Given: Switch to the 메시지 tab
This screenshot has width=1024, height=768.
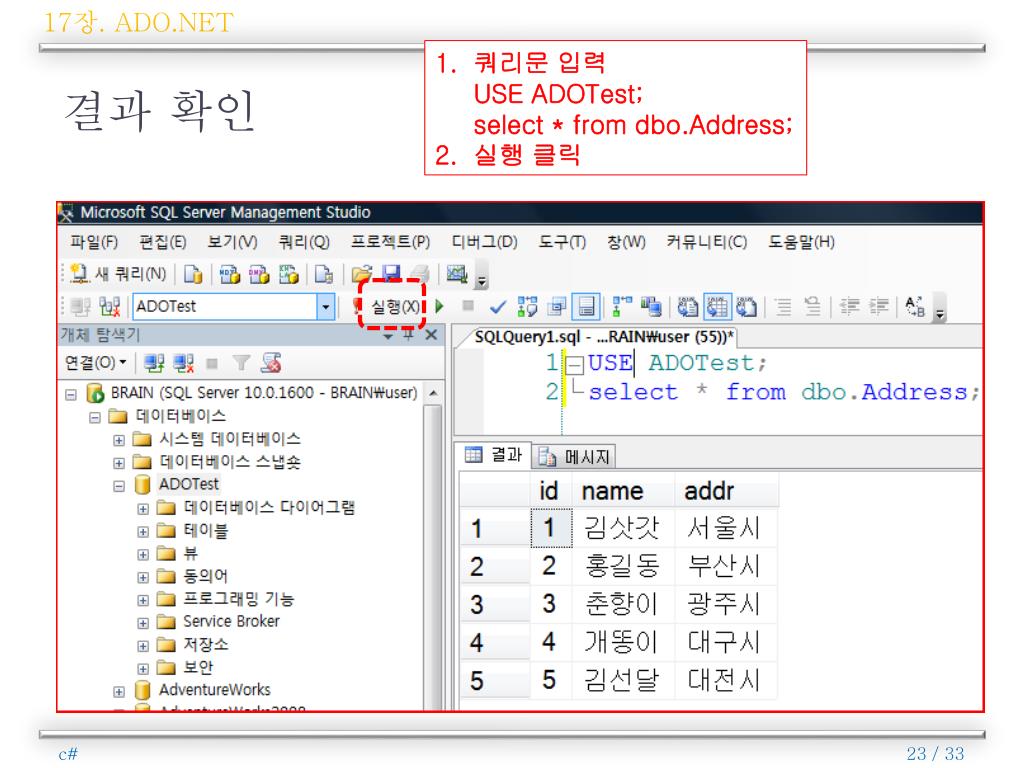Looking at the screenshot, I should coord(575,456).
